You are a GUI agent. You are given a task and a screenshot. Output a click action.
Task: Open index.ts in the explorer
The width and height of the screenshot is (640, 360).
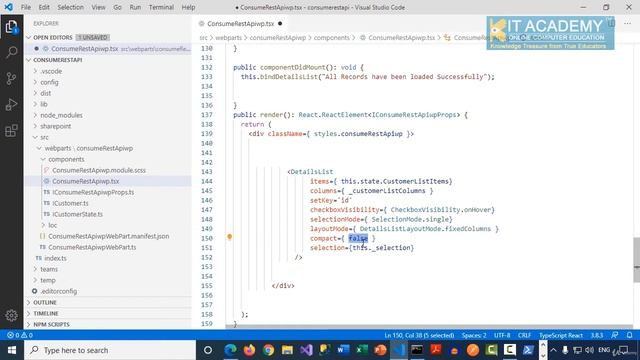point(55,258)
